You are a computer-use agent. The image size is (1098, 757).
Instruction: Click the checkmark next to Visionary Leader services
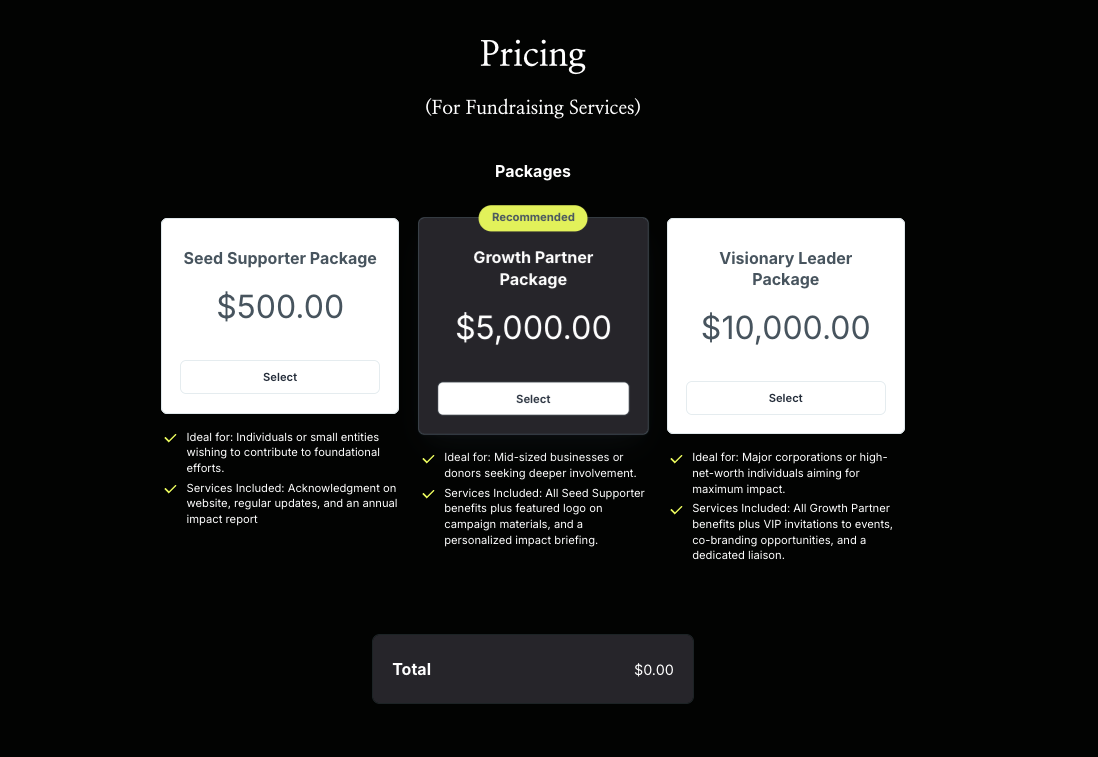[x=675, y=509]
